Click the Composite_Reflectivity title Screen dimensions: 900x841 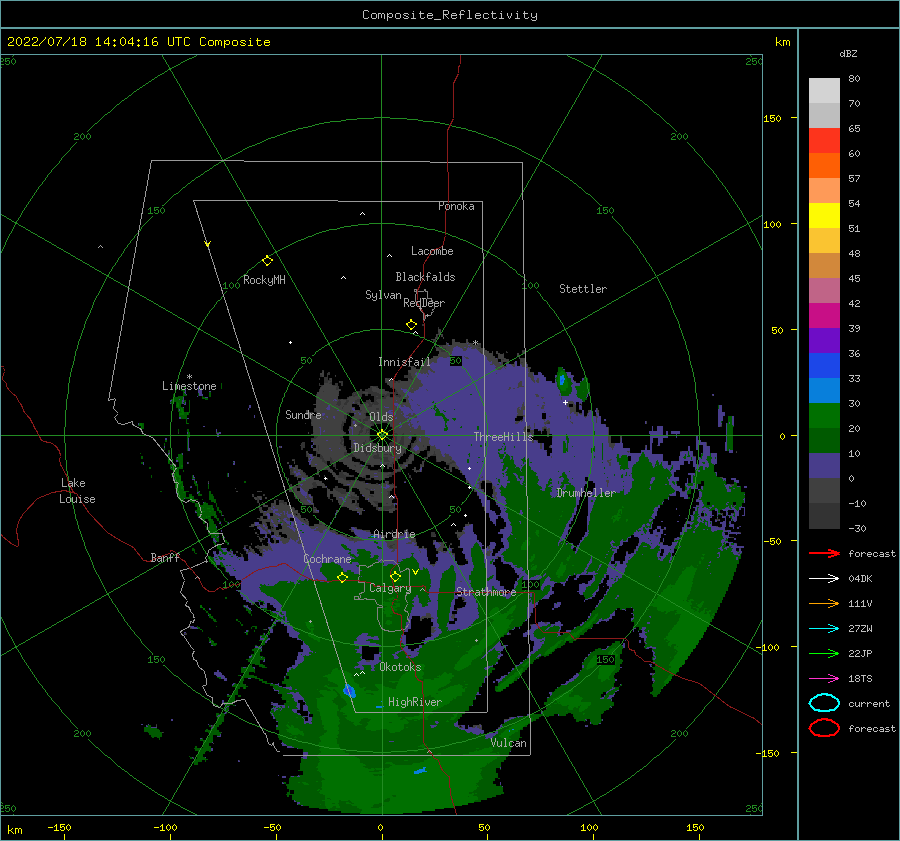[x=450, y=15]
